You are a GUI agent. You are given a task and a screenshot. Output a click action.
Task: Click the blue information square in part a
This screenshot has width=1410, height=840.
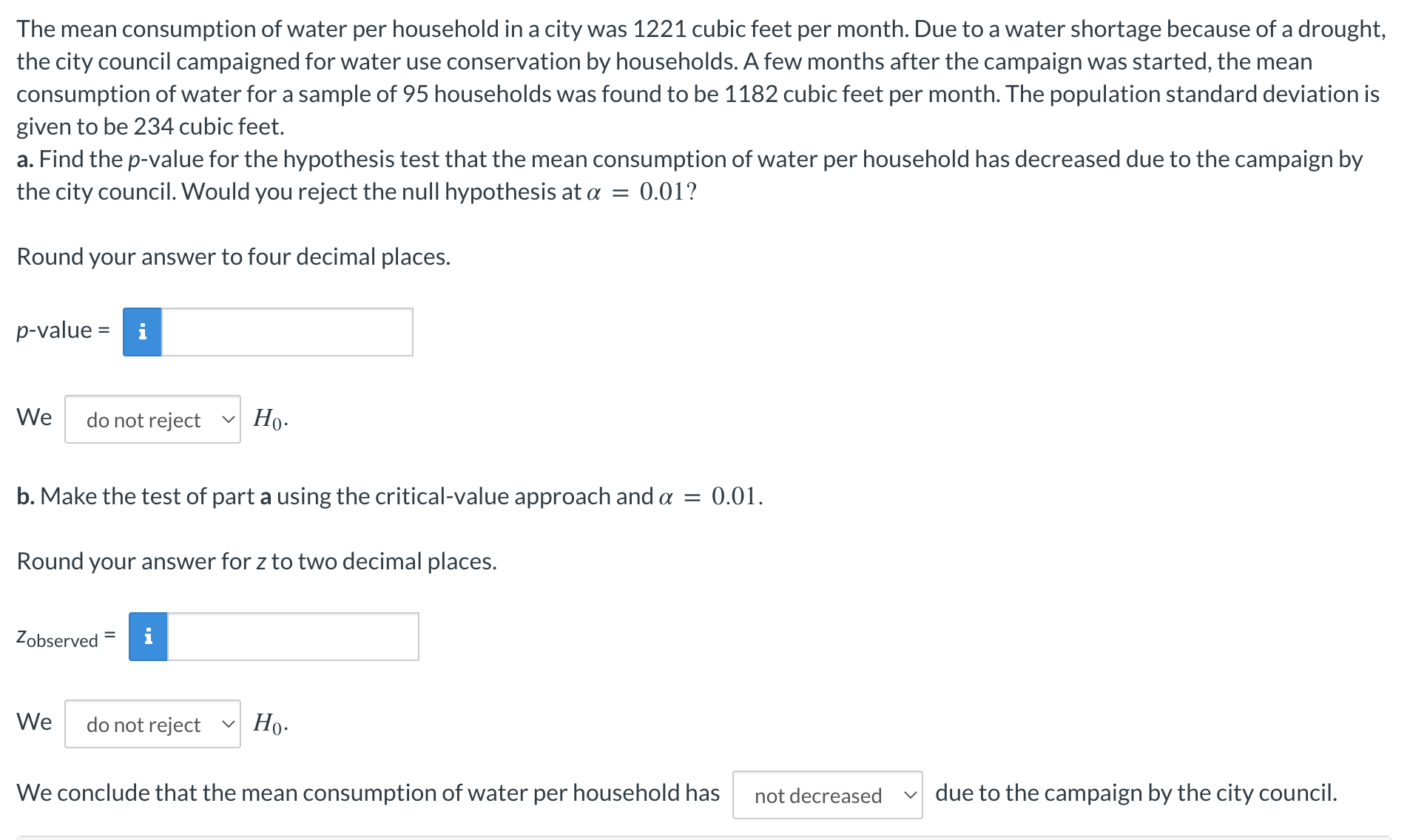tap(142, 331)
